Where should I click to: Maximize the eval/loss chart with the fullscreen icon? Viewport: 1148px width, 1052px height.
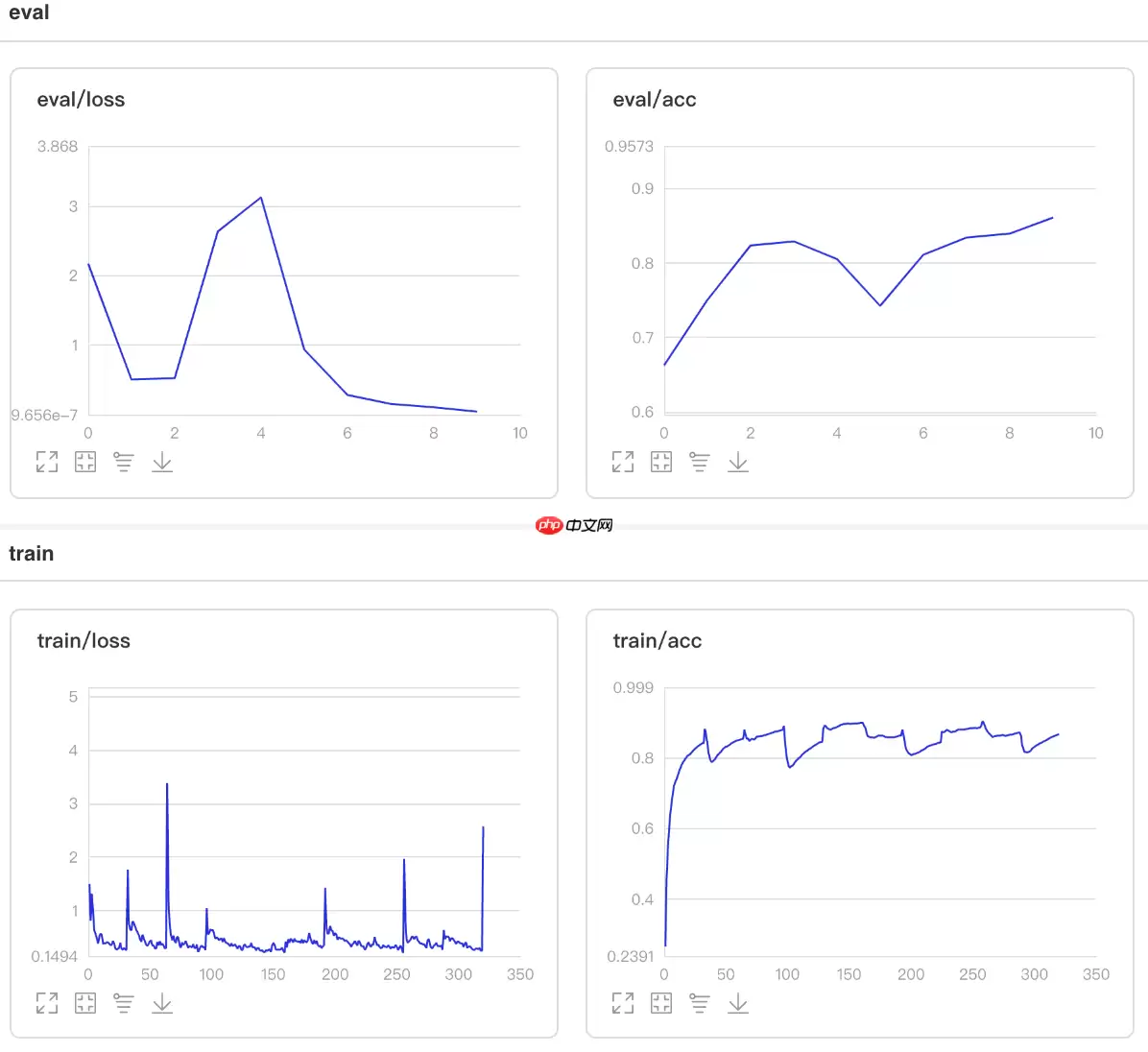tap(47, 462)
